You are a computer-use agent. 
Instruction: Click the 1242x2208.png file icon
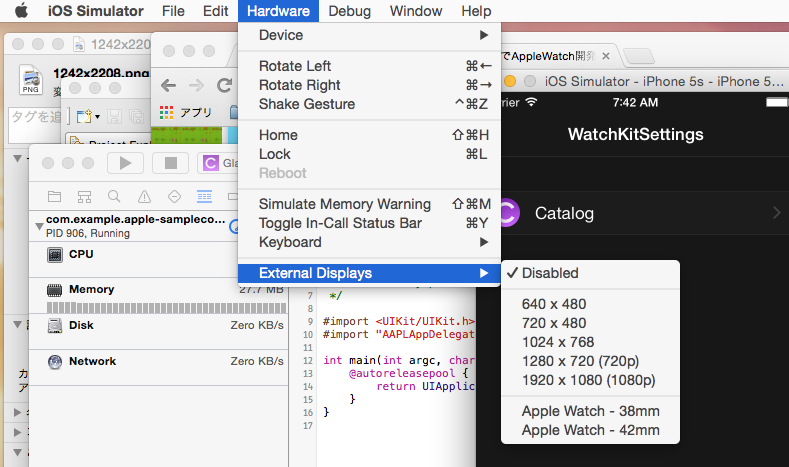[x=30, y=80]
